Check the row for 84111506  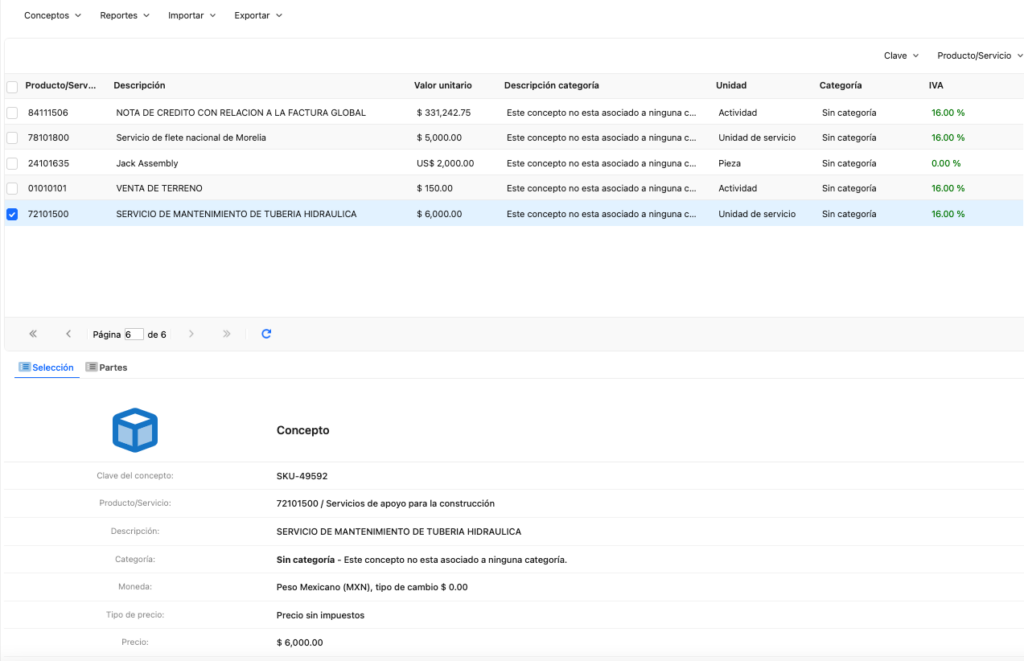coord(12,113)
